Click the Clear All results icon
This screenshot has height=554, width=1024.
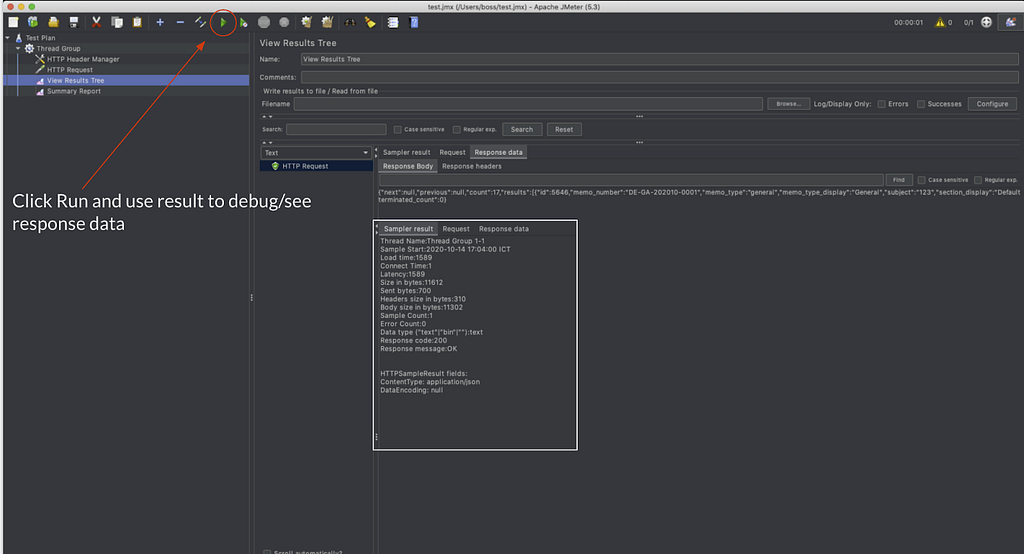(327, 22)
